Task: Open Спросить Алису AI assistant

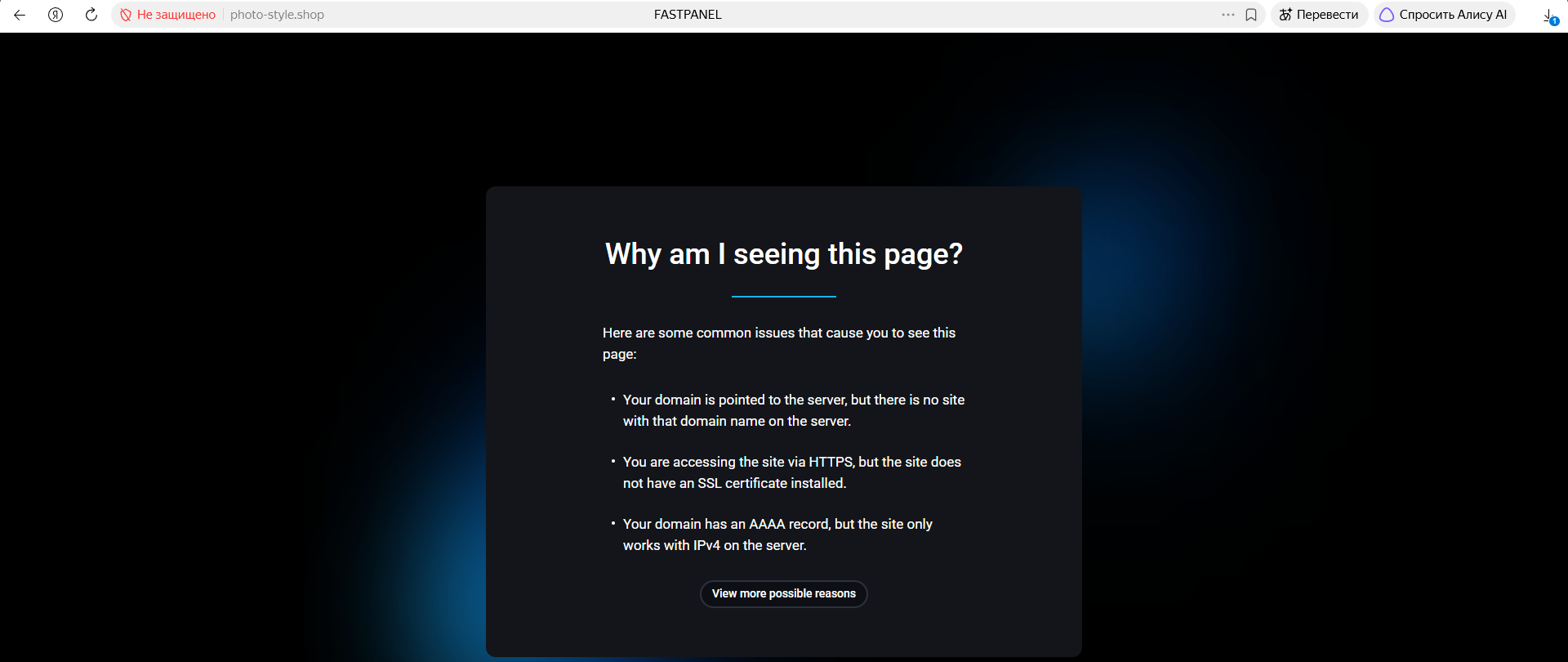Action: click(1444, 15)
